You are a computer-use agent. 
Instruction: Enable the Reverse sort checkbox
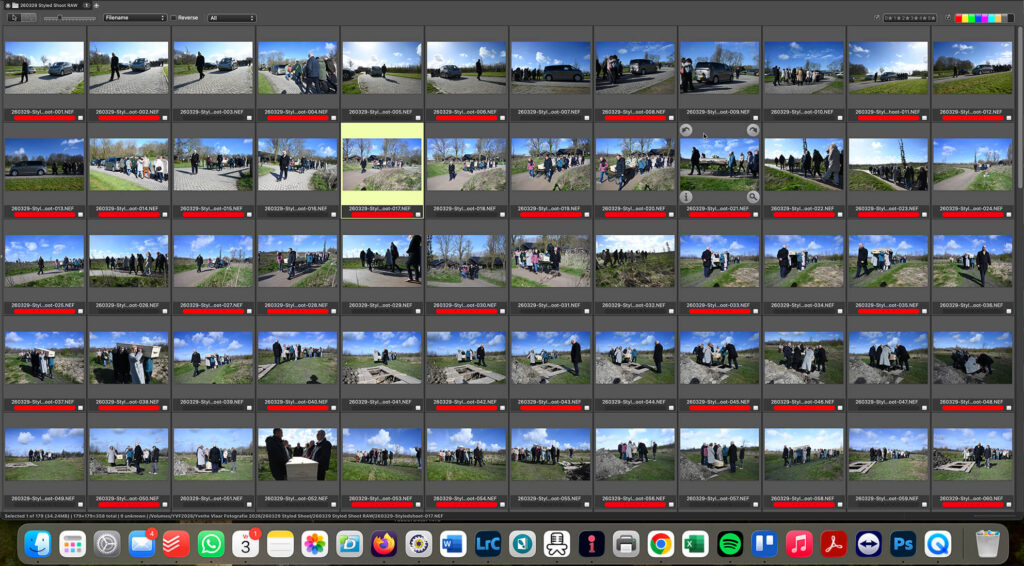click(173, 18)
